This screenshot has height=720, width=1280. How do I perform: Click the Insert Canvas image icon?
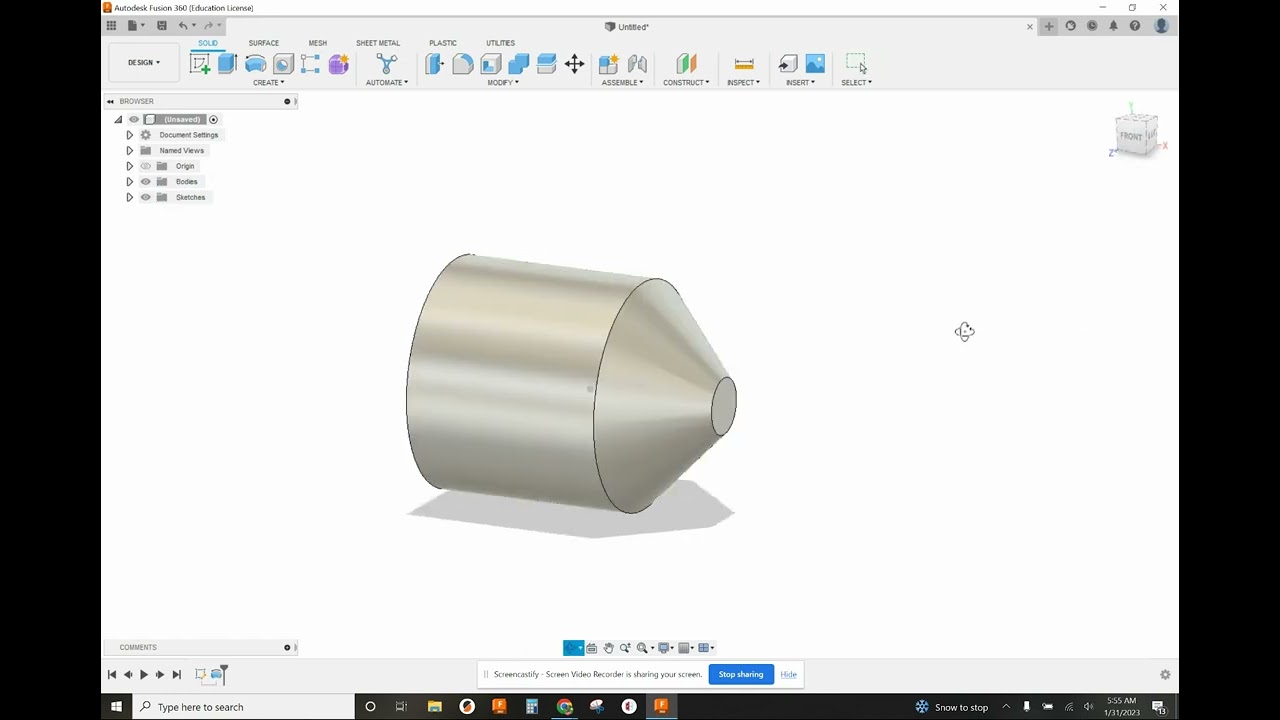tap(815, 64)
